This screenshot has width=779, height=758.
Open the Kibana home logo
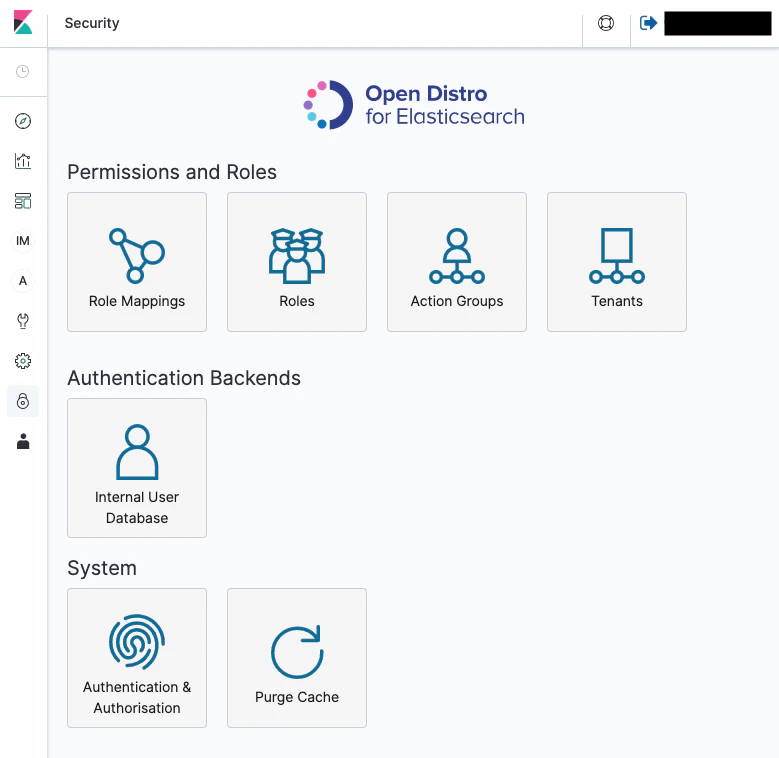[x=23, y=22]
